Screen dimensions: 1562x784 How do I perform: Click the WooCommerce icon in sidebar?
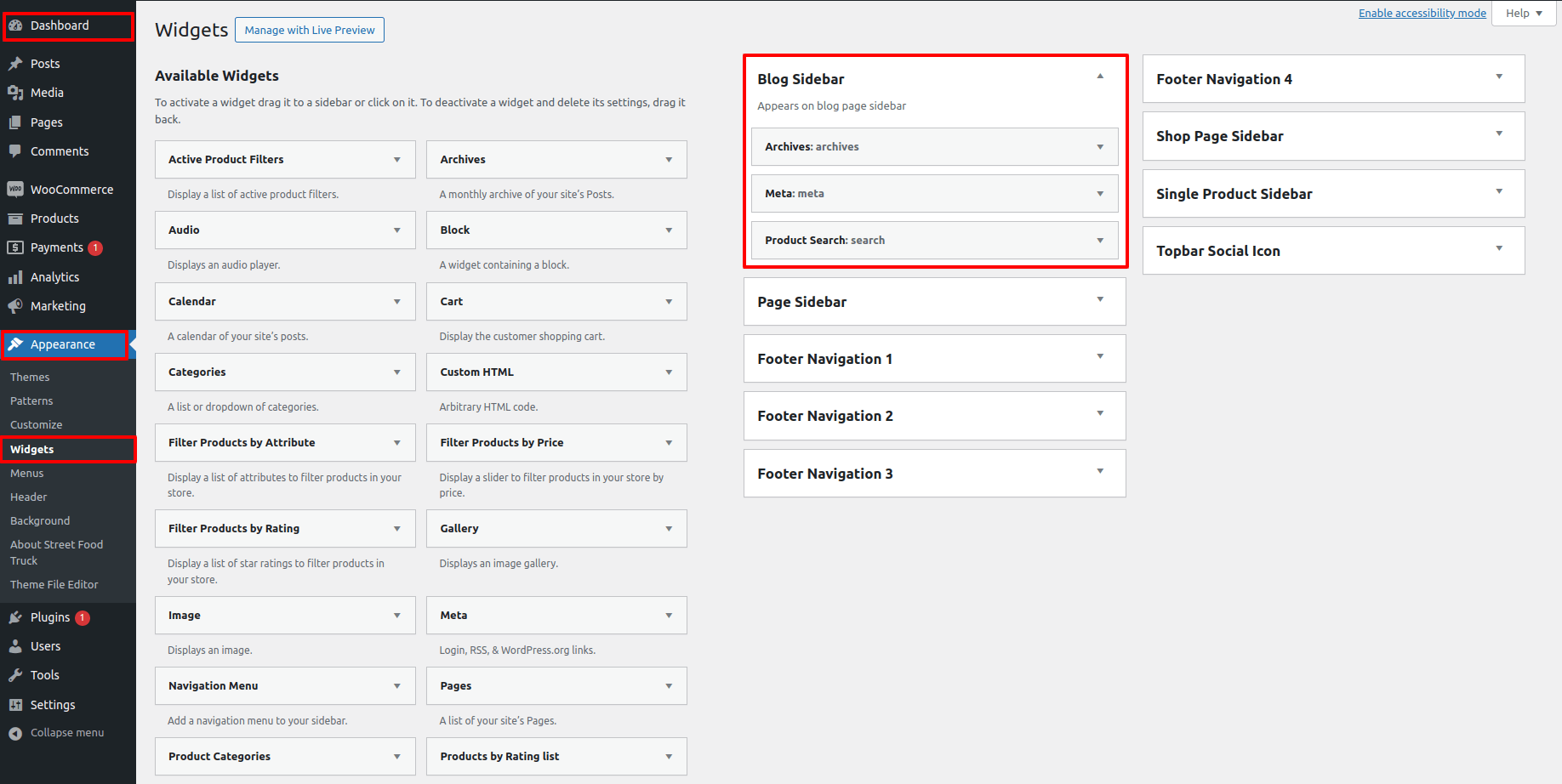15,190
